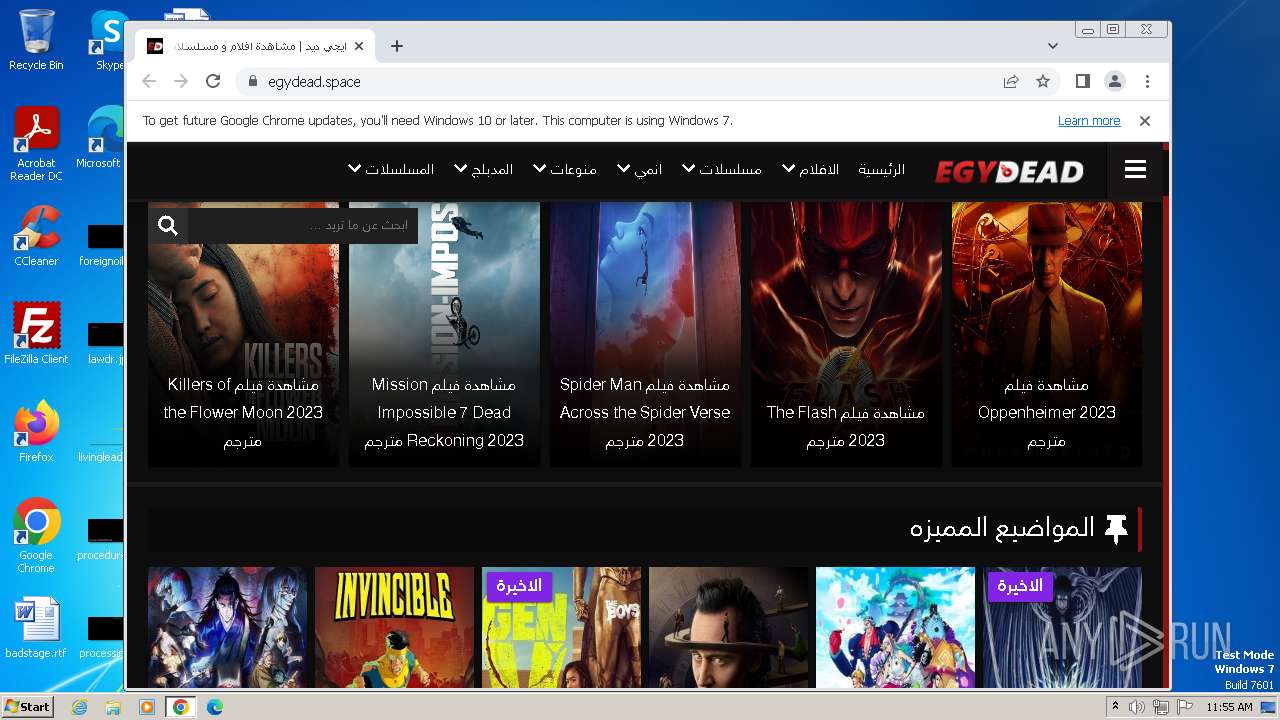Open the tab search chevron in Chrome's title bar
This screenshot has height=720, width=1280.
click(1053, 46)
